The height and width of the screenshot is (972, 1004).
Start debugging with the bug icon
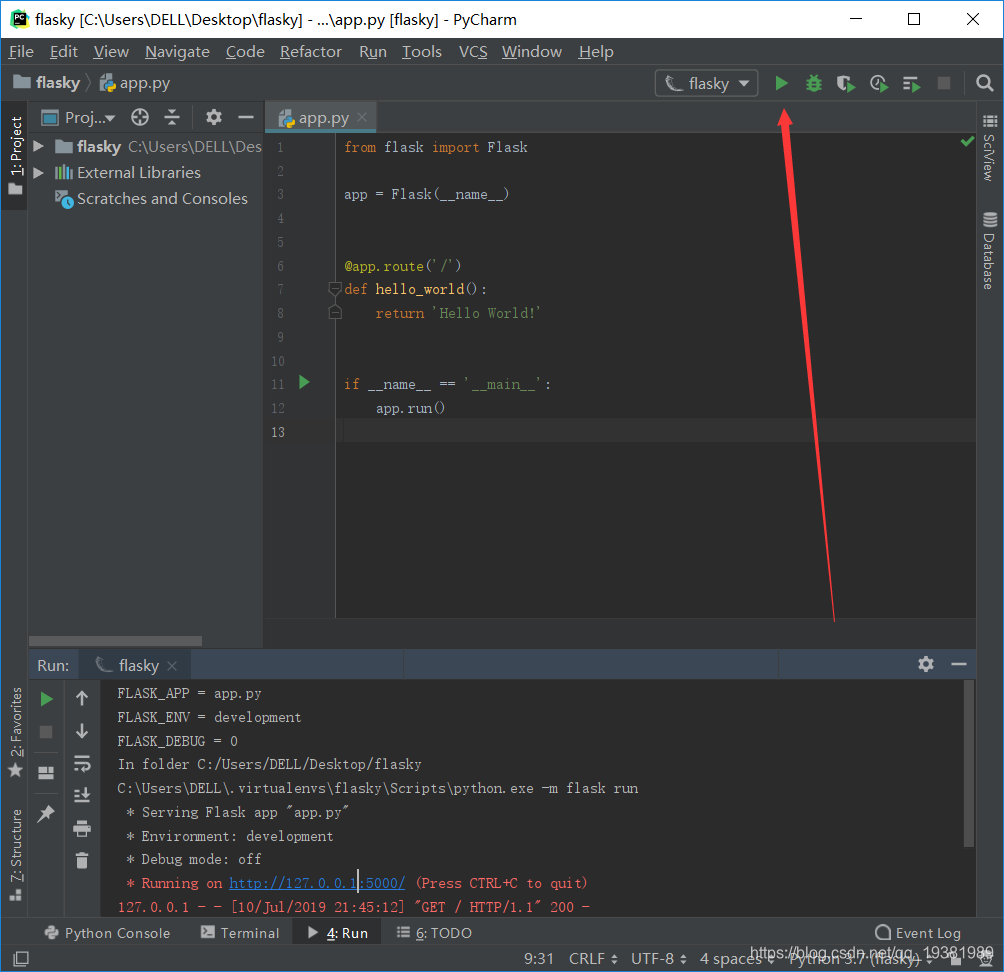click(813, 83)
